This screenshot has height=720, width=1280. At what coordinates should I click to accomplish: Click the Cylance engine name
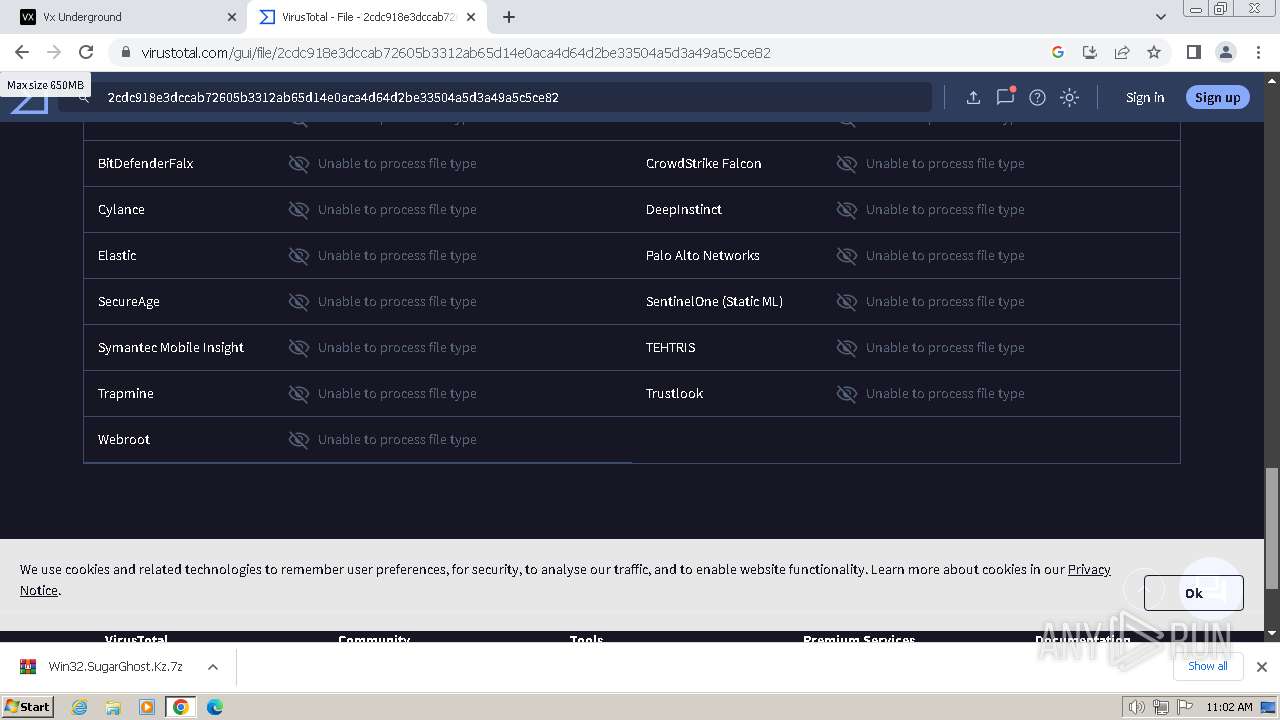[121, 209]
